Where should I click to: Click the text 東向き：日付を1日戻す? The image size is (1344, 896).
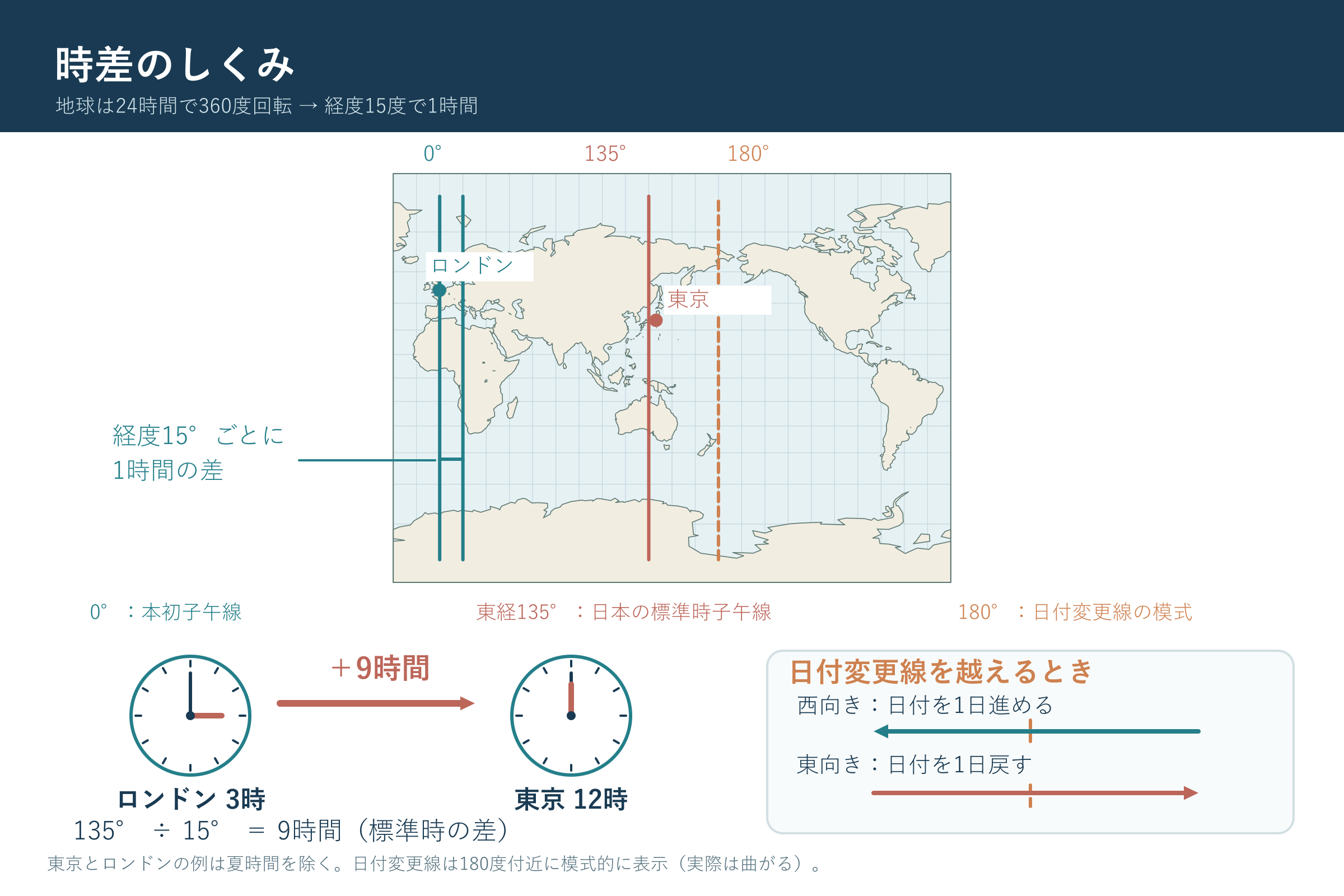point(914,764)
